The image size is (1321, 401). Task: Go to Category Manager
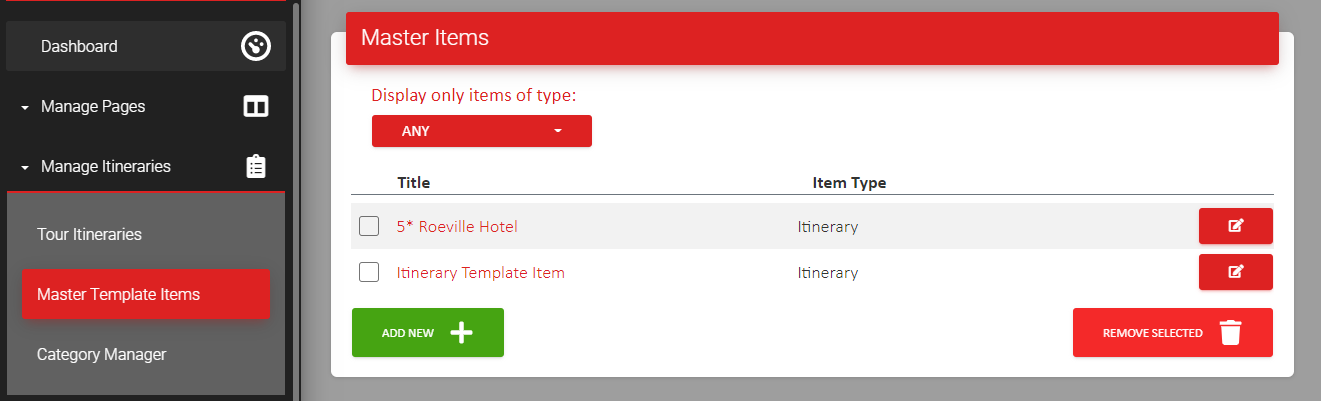[101, 354]
